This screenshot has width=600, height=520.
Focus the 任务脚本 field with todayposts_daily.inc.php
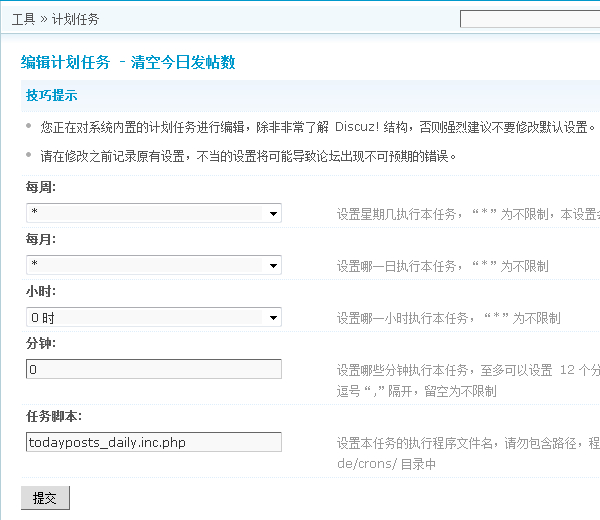[154, 442]
